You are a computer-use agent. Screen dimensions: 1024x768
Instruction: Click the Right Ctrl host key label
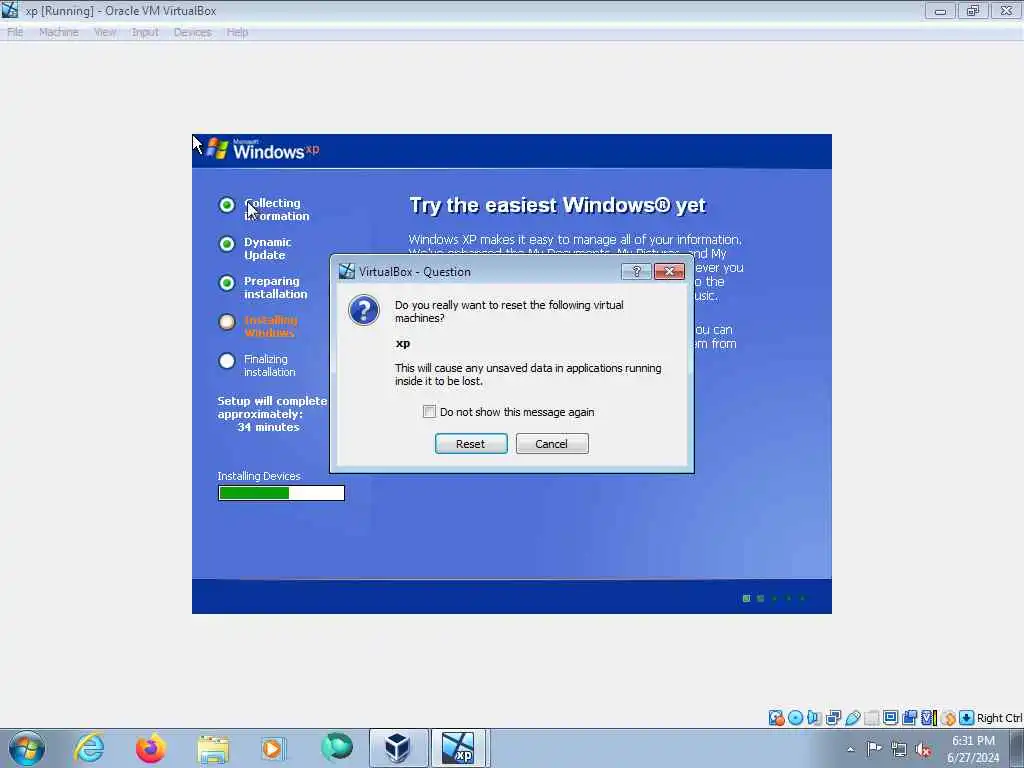[x=999, y=718]
